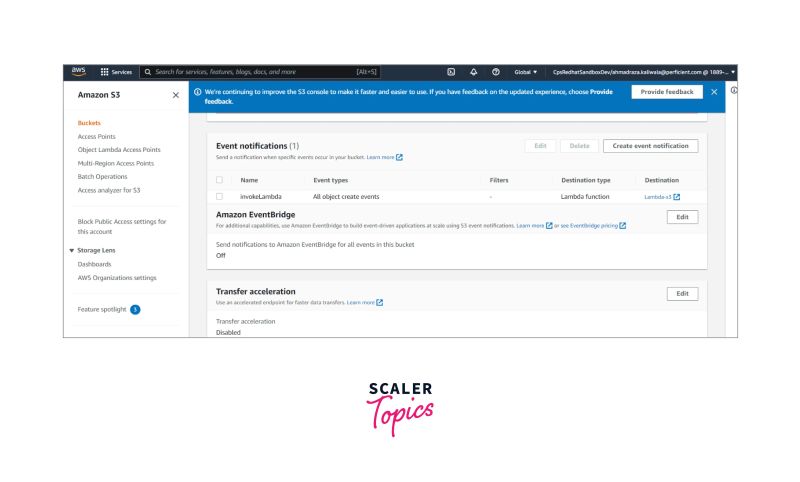Click the Feature spotlight badge count
The width and height of the screenshot is (800, 482).
click(x=135, y=310)
